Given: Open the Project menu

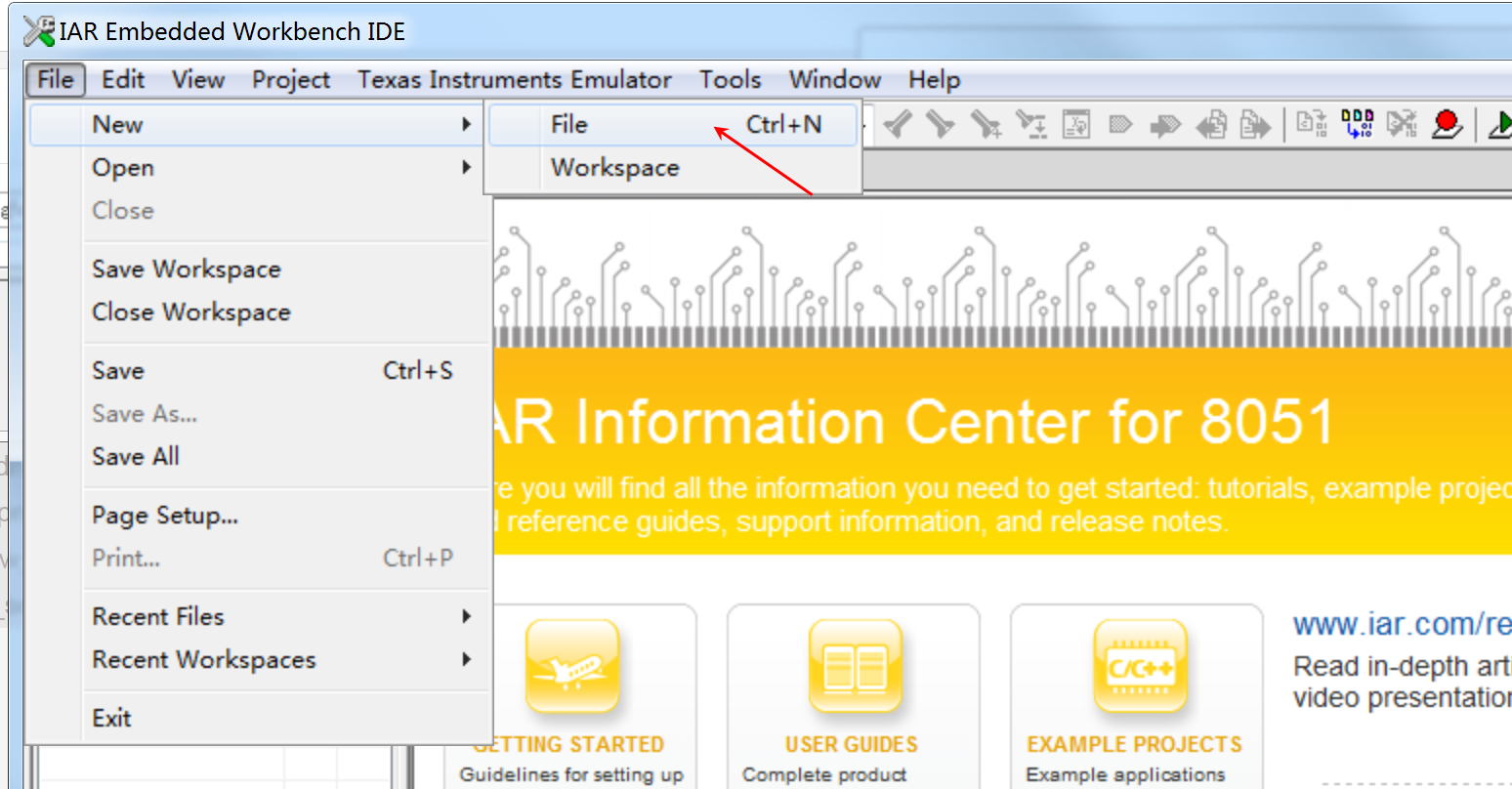Looking at the screenshot, I should [291, 79].
